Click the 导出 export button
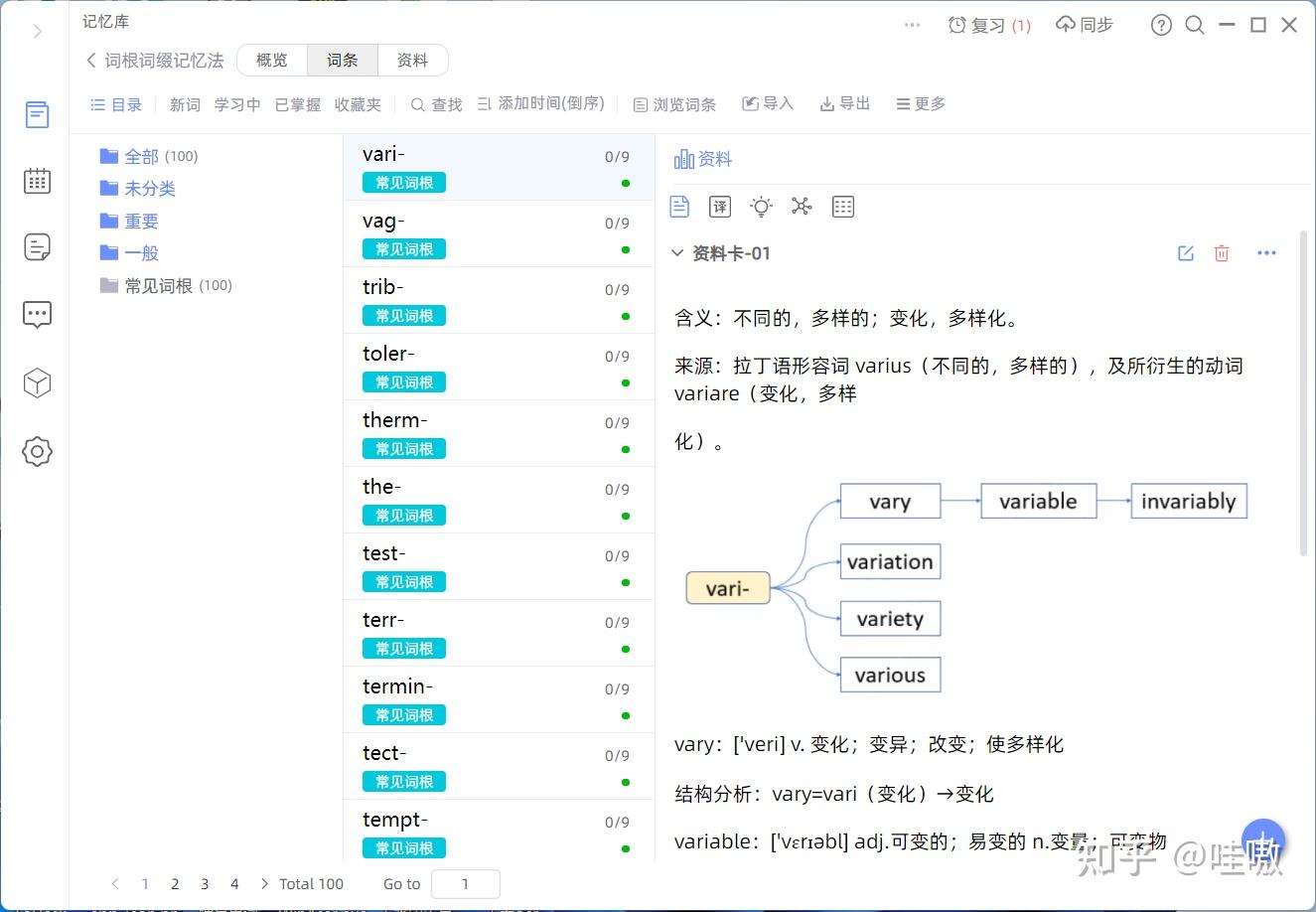 [x=845, y=103]
